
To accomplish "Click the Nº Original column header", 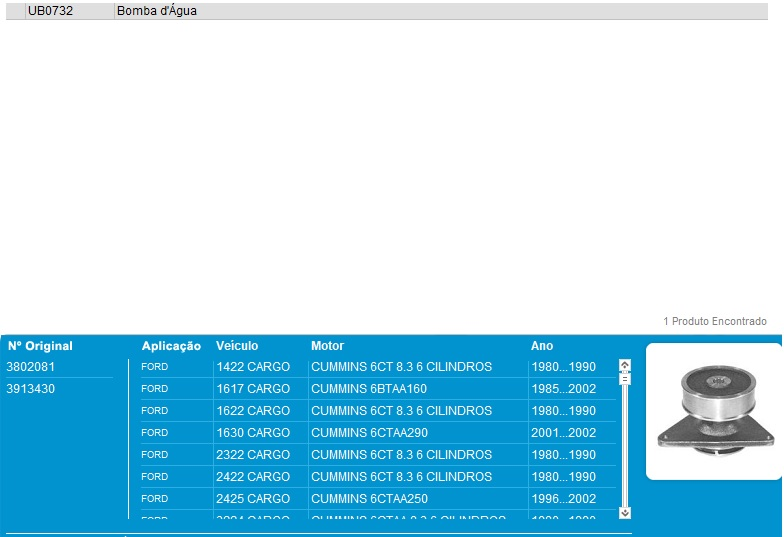I will pyautogui.click(x=40, y=346).
